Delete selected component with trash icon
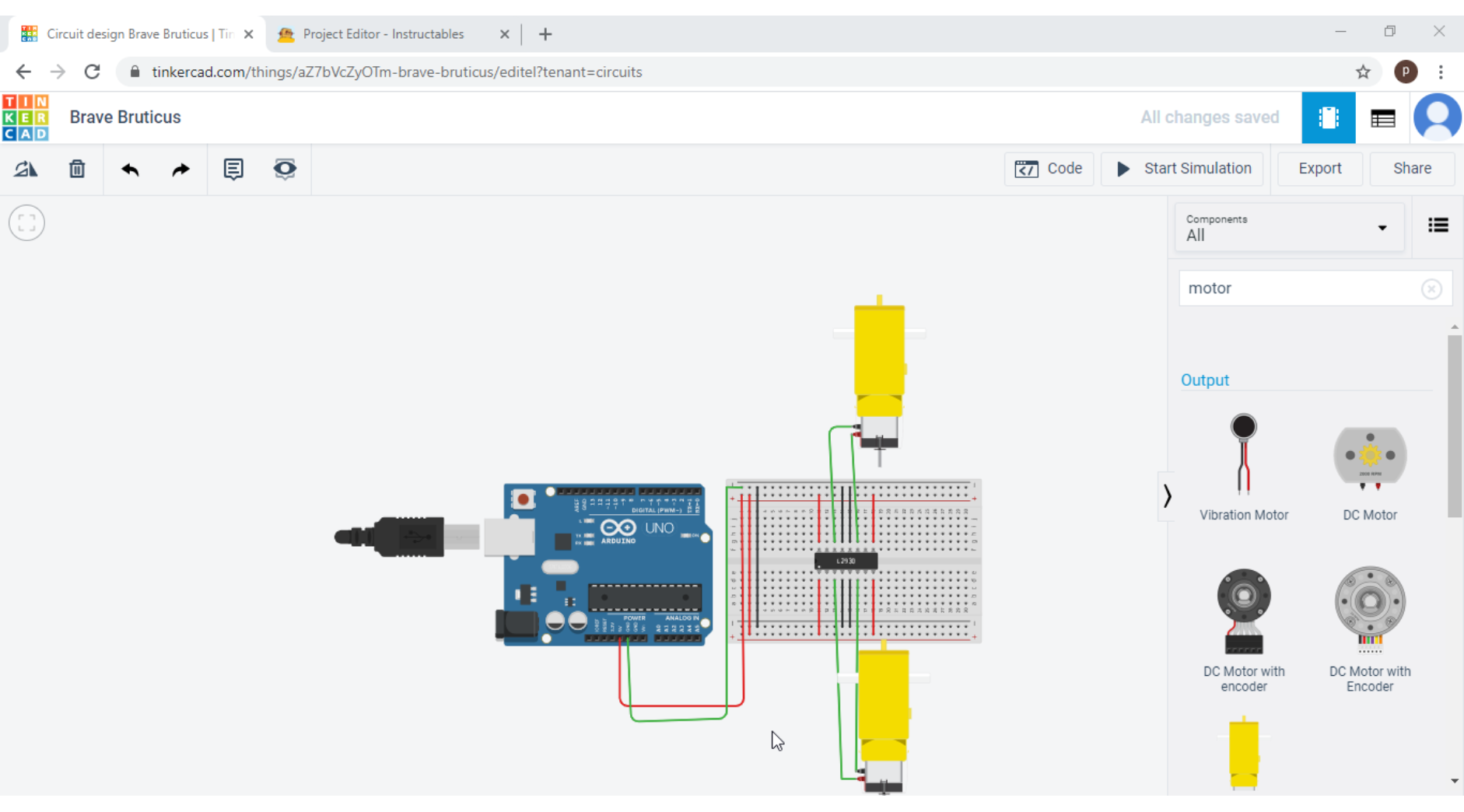 [77, 169]
